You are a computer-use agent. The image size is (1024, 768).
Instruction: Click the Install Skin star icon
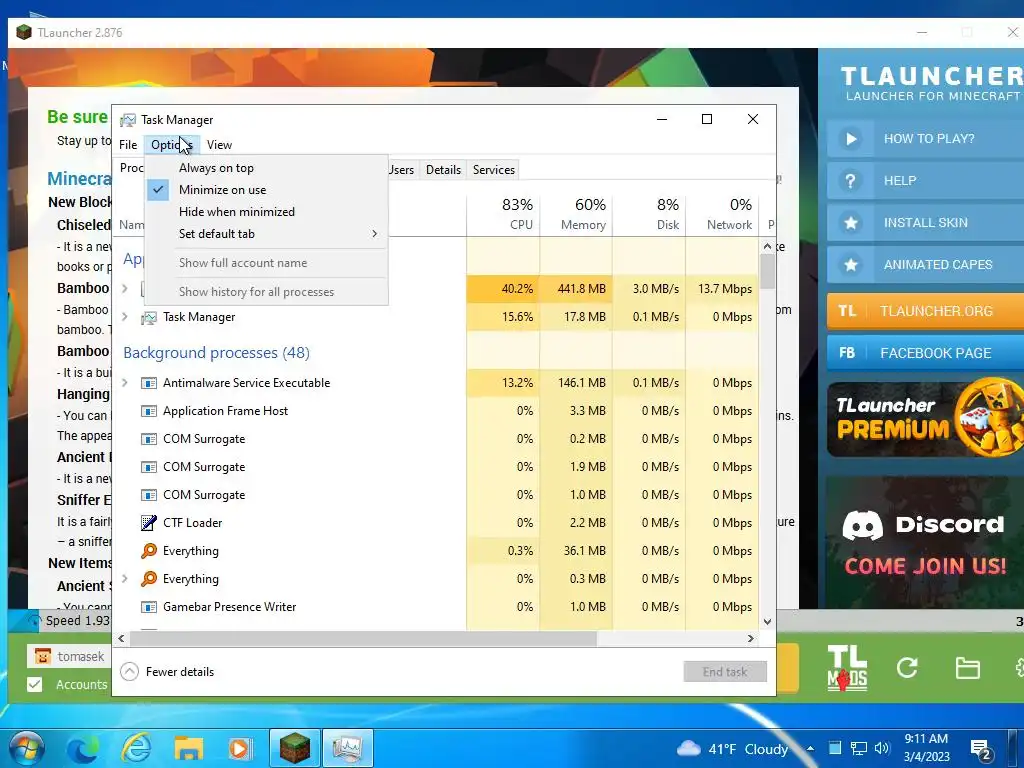pos(850,223)
